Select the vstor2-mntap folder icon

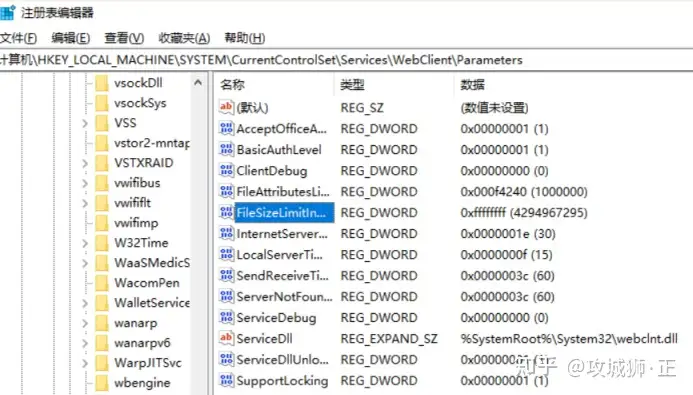click(x=102, y=143)
